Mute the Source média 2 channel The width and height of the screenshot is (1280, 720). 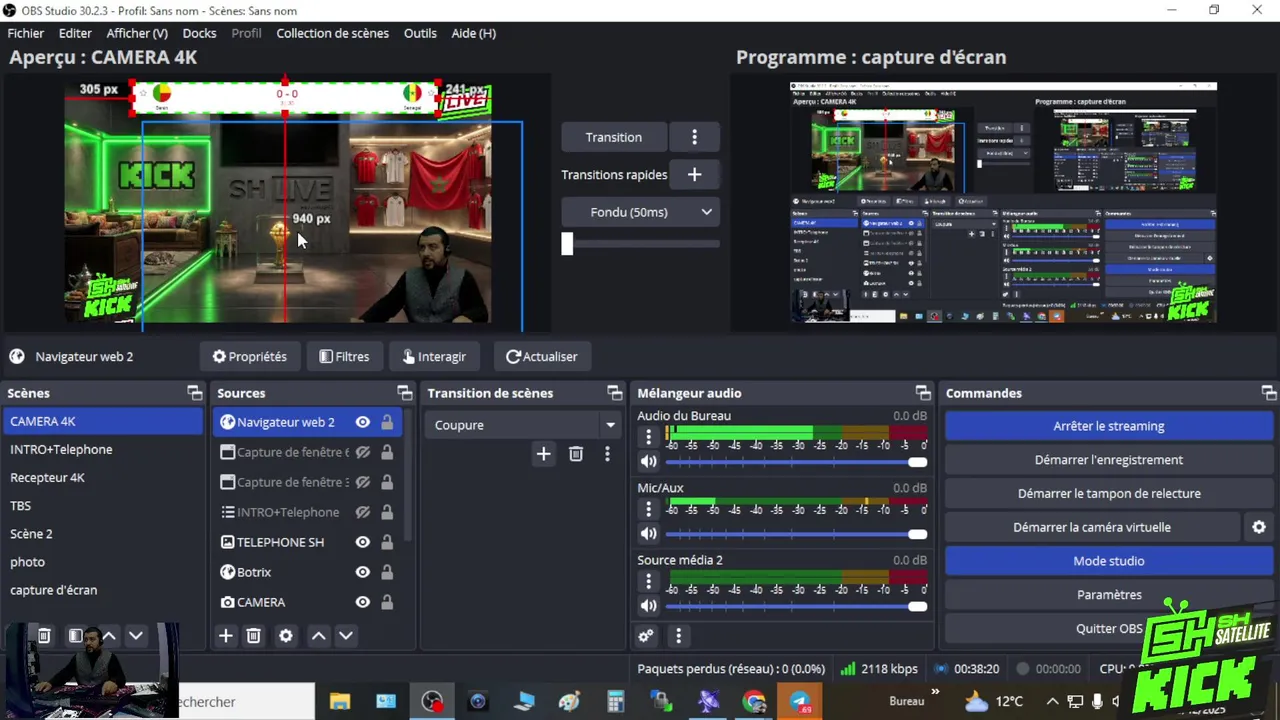tap(649, 606)
